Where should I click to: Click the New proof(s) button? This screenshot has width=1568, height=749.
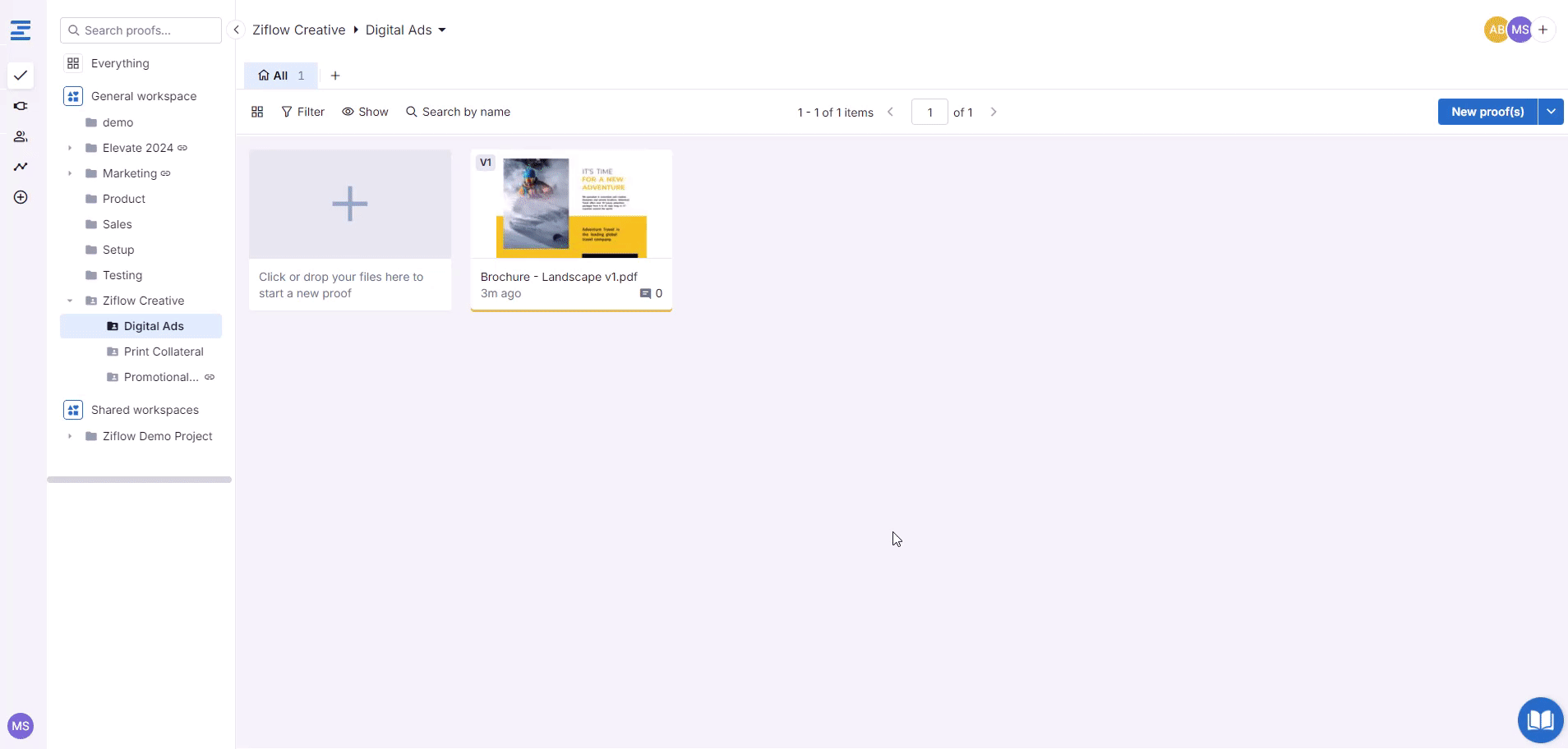[1487, 112]
